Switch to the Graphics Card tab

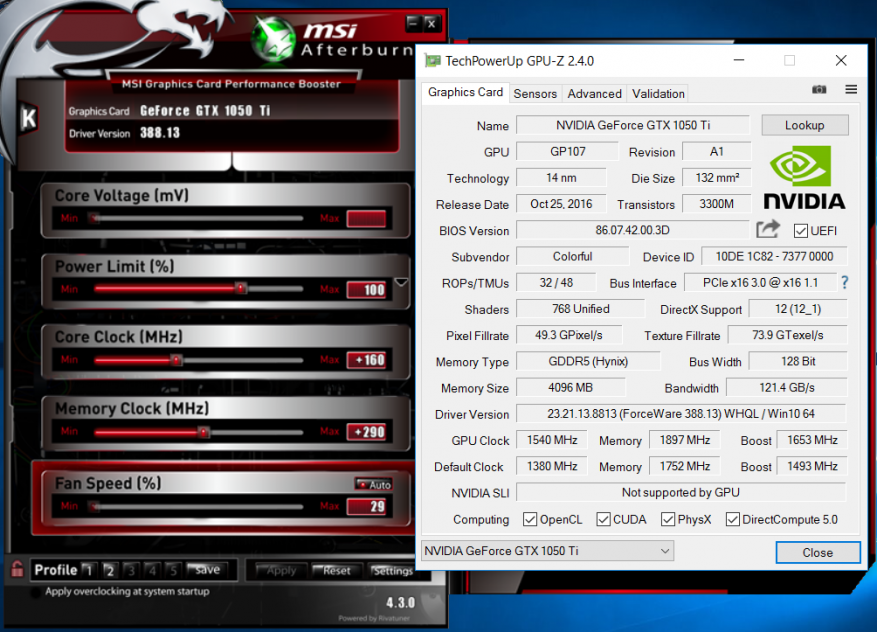coord(465,92)
